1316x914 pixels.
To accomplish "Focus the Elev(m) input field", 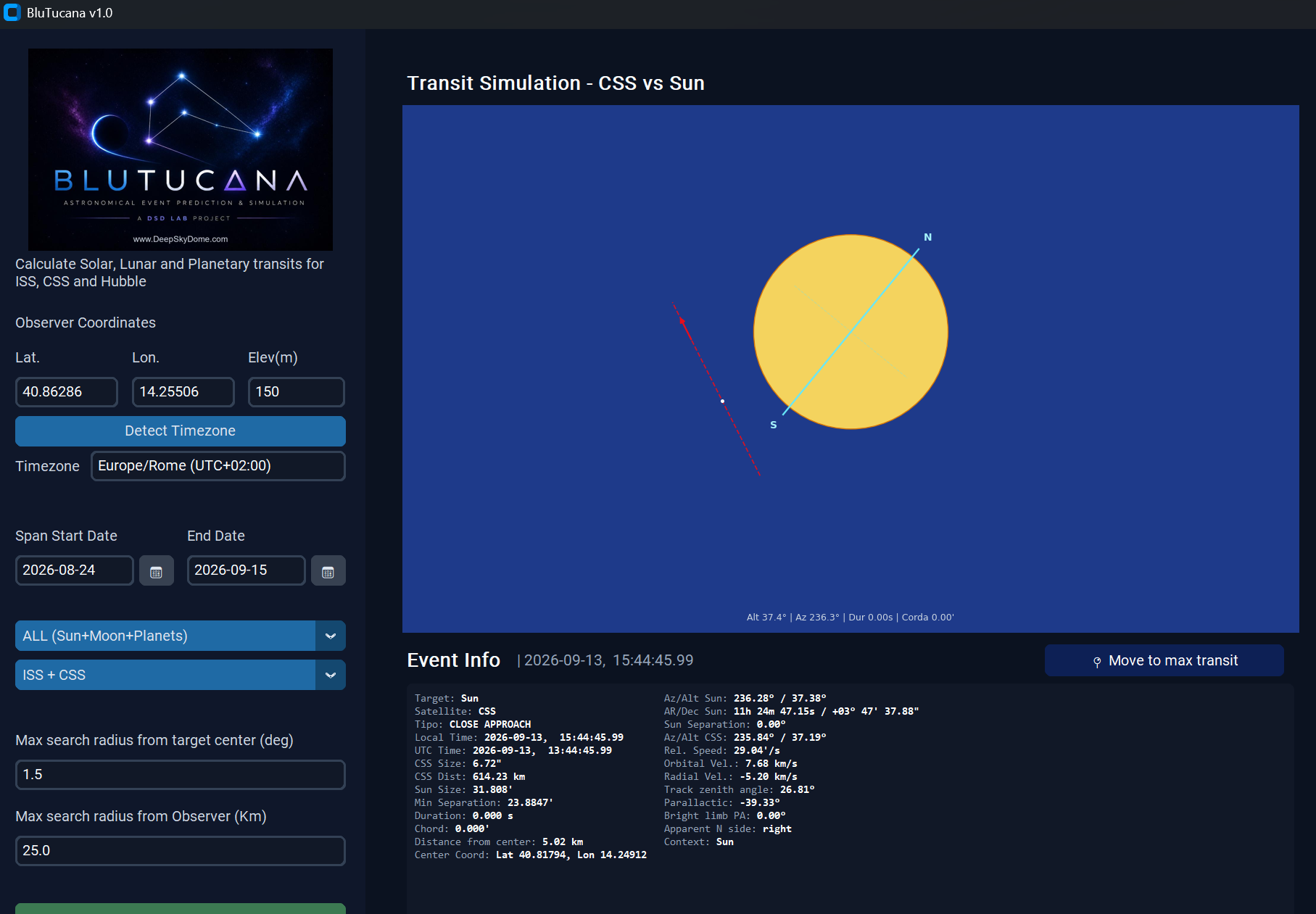I will point(297,392).
